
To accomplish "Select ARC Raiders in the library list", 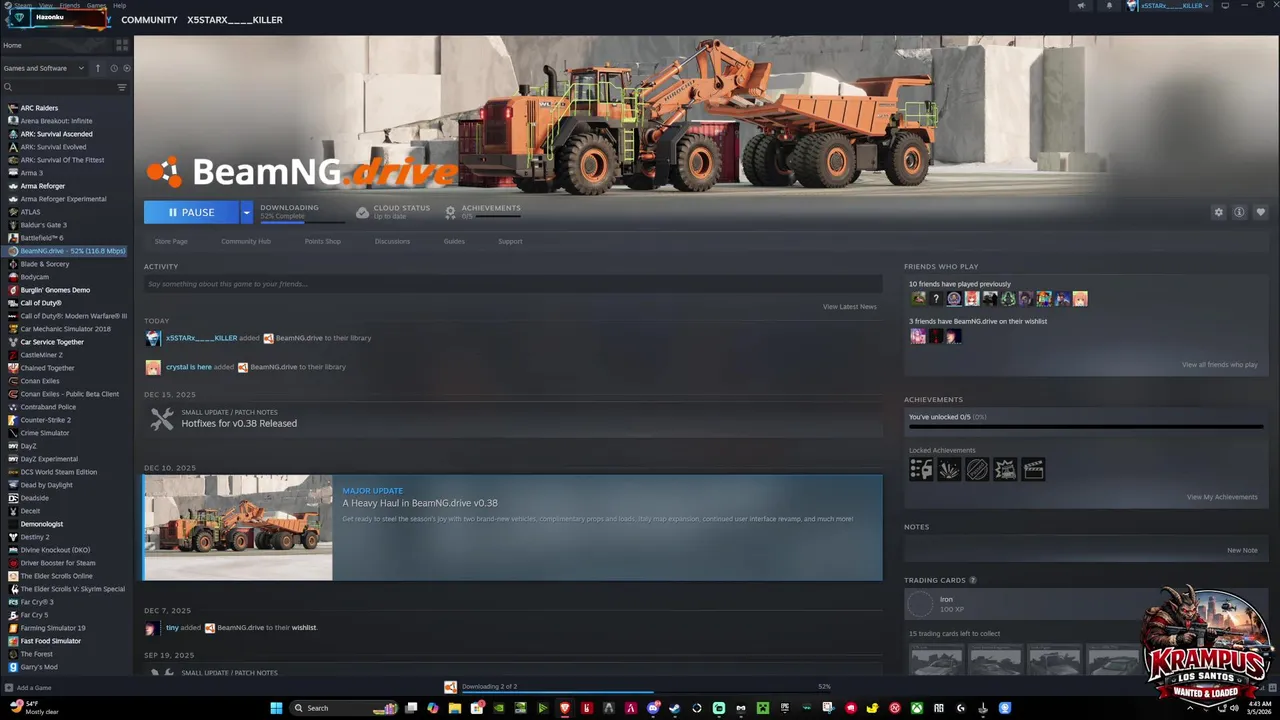I will (39, 108).
